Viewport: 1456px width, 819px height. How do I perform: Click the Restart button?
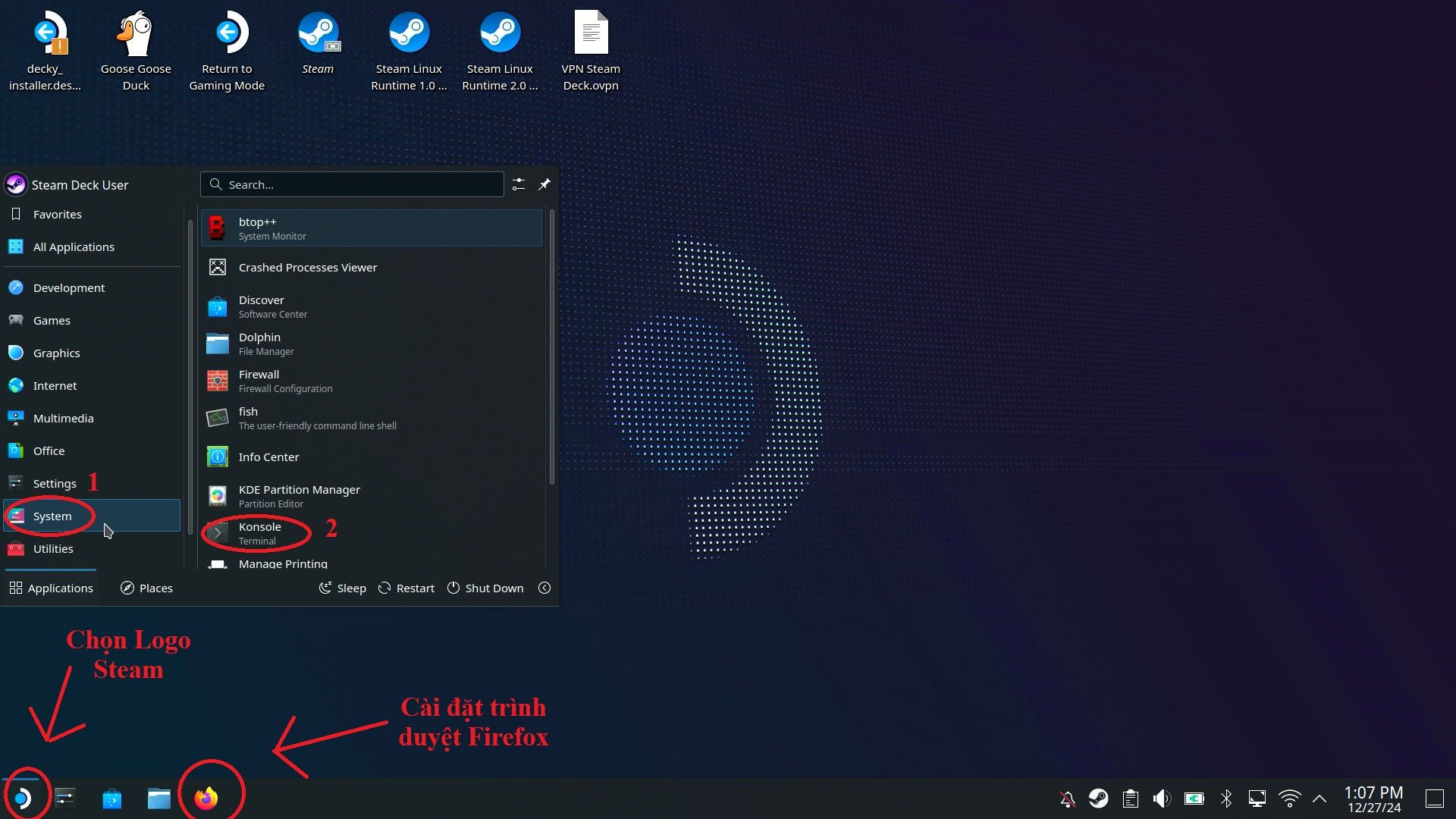click(x=406, y=588)
